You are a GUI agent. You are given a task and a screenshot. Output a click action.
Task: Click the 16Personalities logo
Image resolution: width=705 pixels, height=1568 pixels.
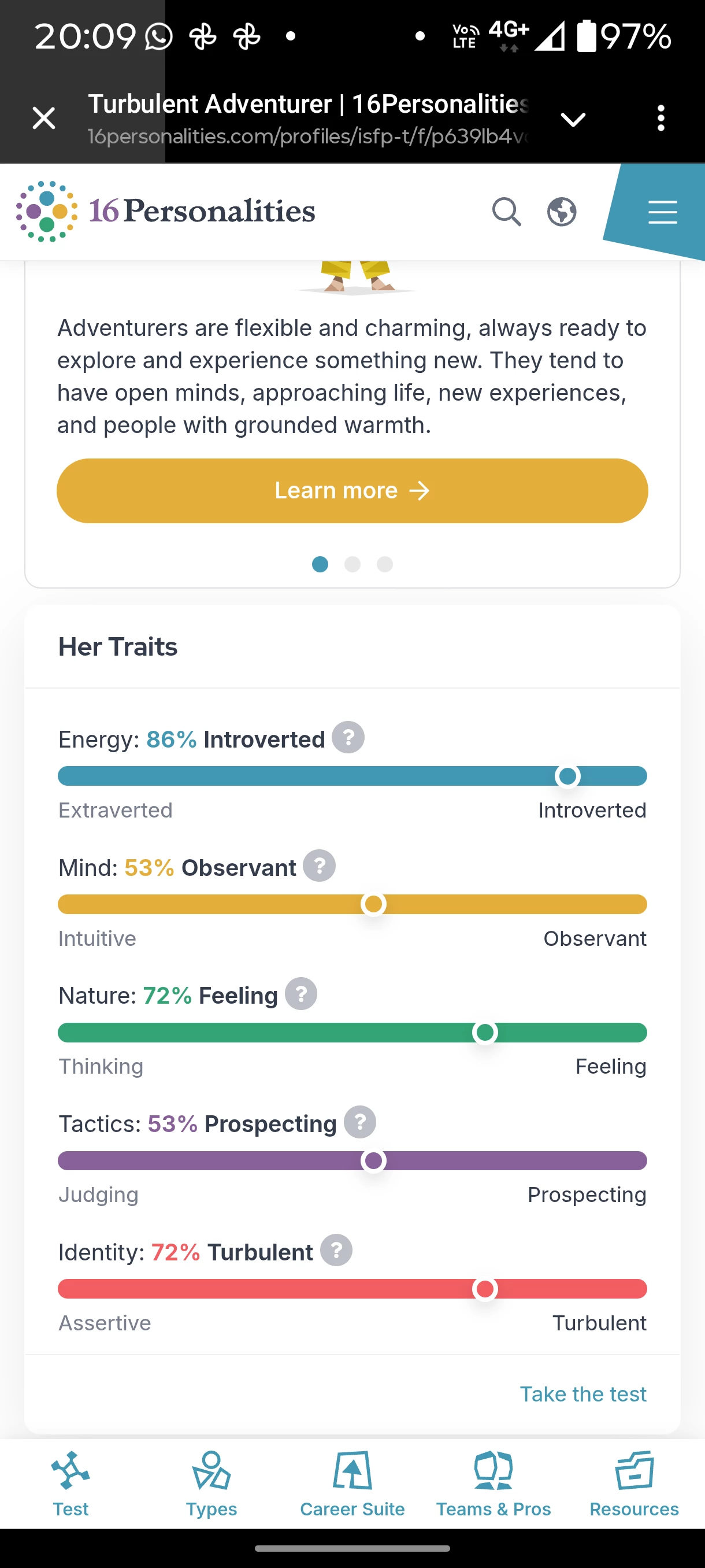tap(165, 211)
